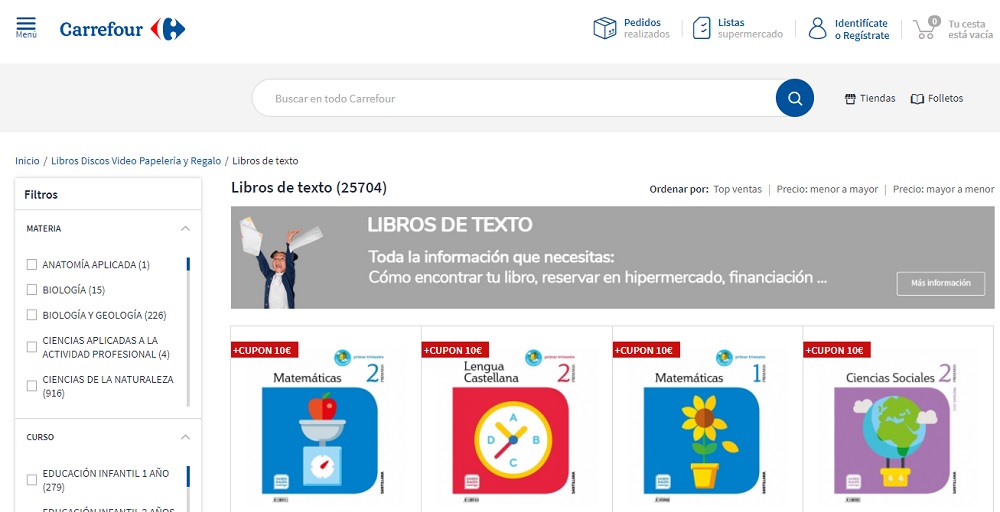This screenshot has height=512, width=1000.
Task: Open Pedidos realizados box icon
Action: tap(604, 28)
